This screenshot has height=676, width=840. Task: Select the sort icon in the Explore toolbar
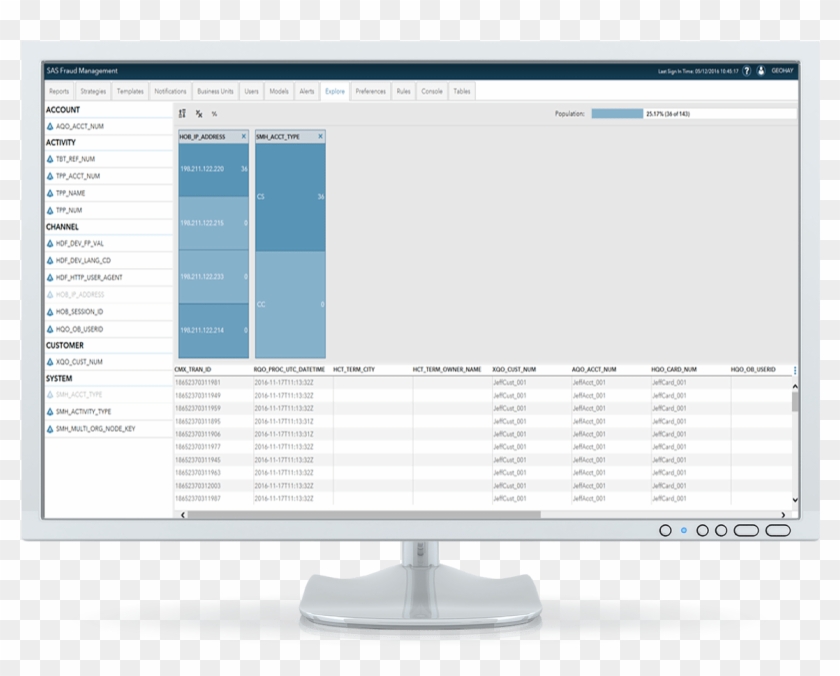pyautogui.click(x=182, y=114)
